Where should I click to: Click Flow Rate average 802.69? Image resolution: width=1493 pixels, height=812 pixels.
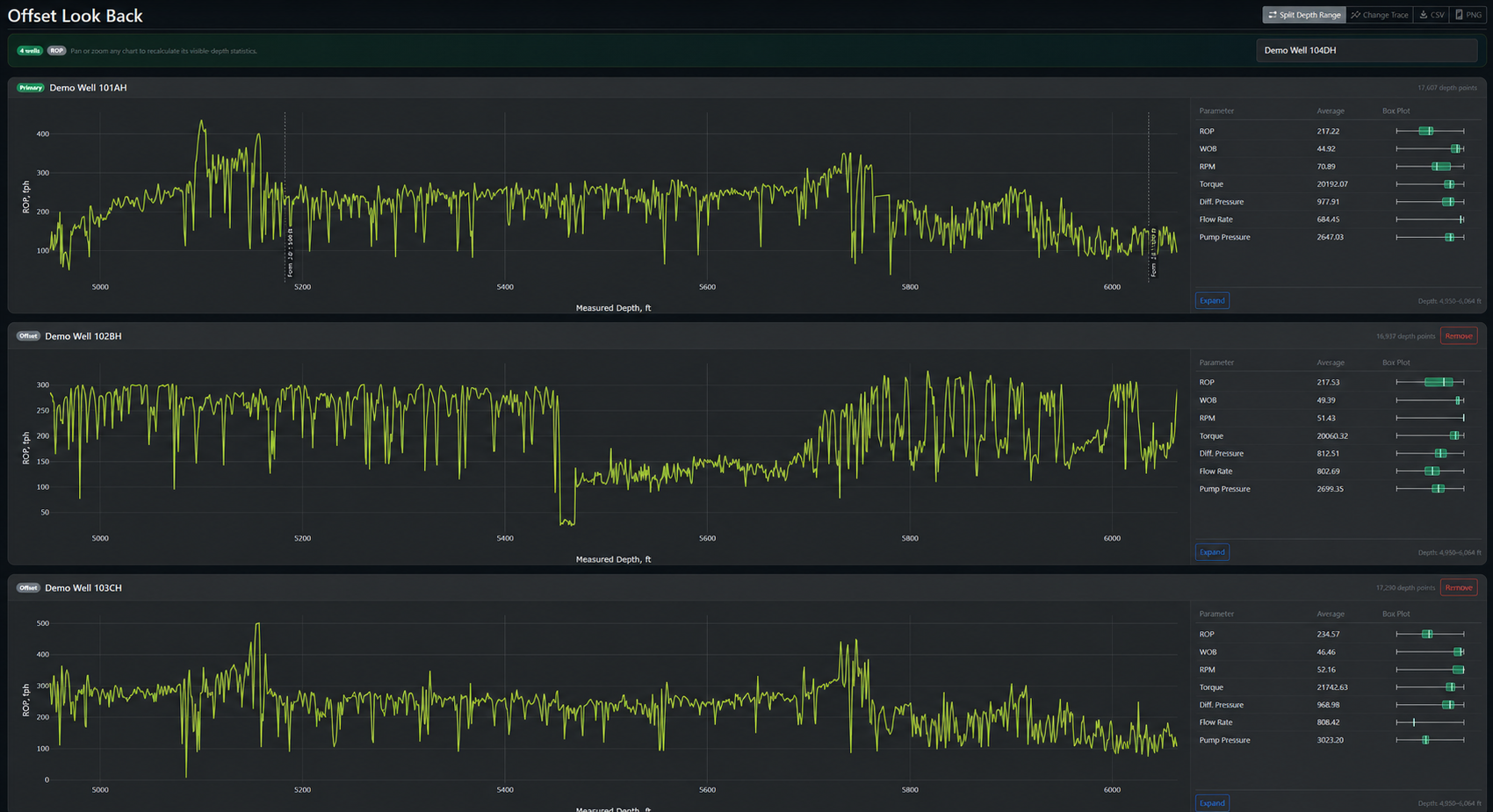coord(1328,471)
